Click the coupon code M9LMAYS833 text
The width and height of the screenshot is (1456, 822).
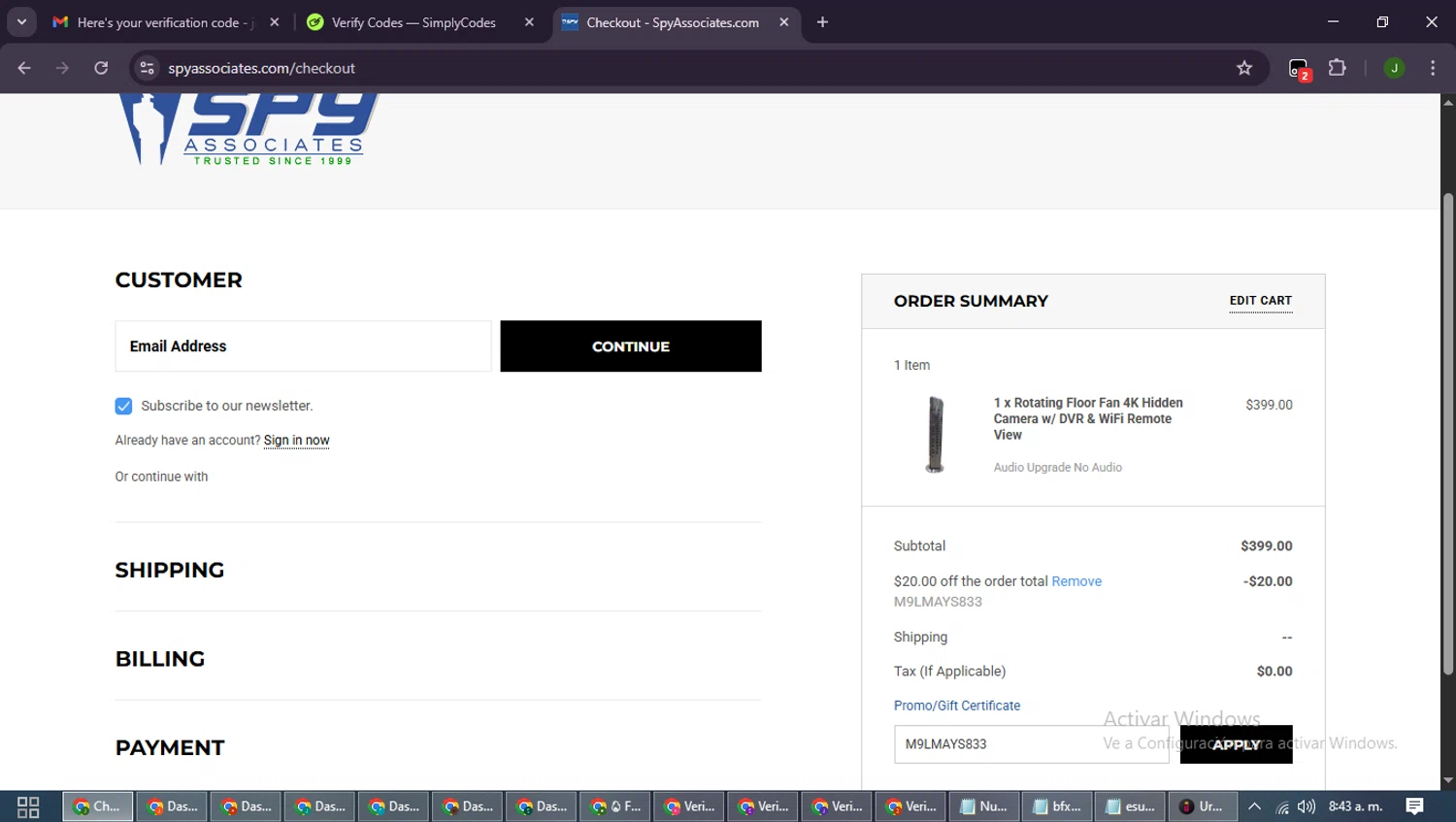(938, 602)
